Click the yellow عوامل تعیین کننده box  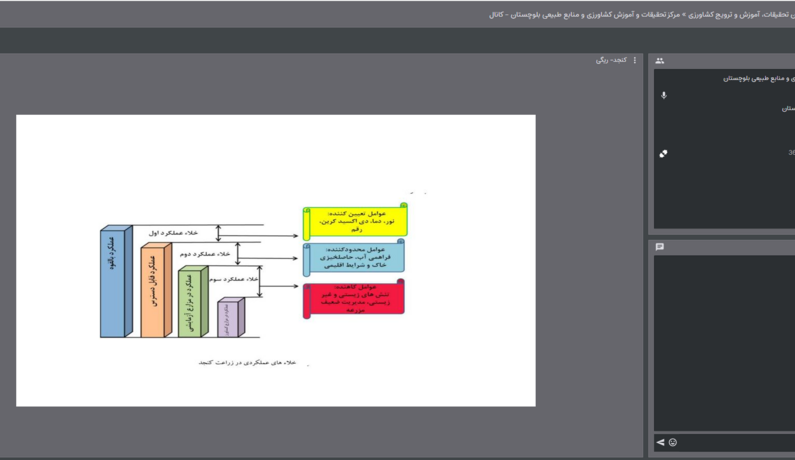click(355, 221)
